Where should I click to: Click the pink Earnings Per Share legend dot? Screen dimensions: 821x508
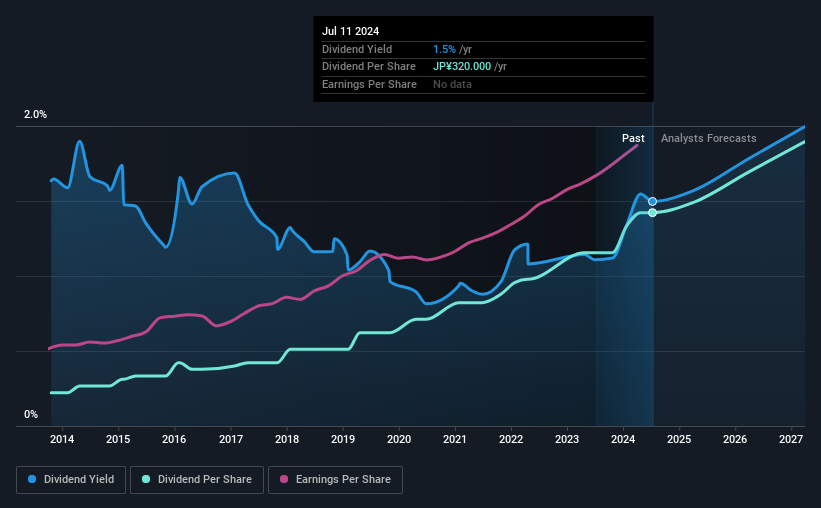point(284,479)
